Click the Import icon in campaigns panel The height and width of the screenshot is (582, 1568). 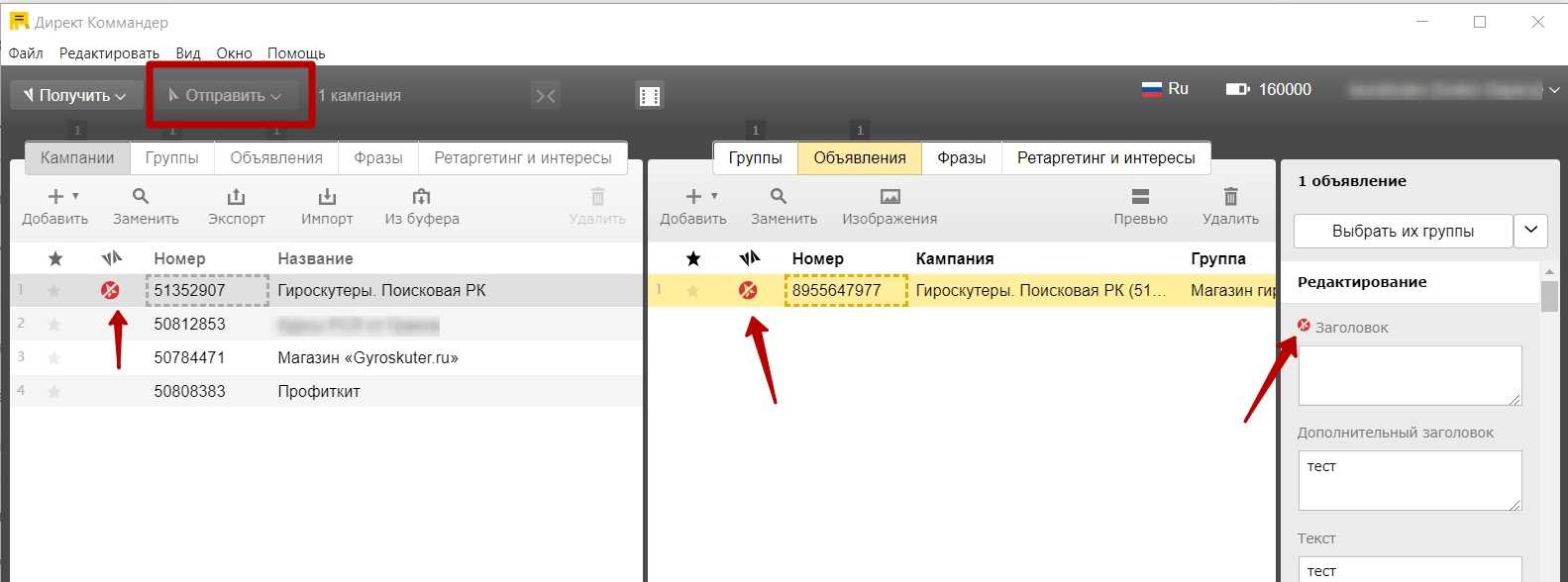click(327, 197)
